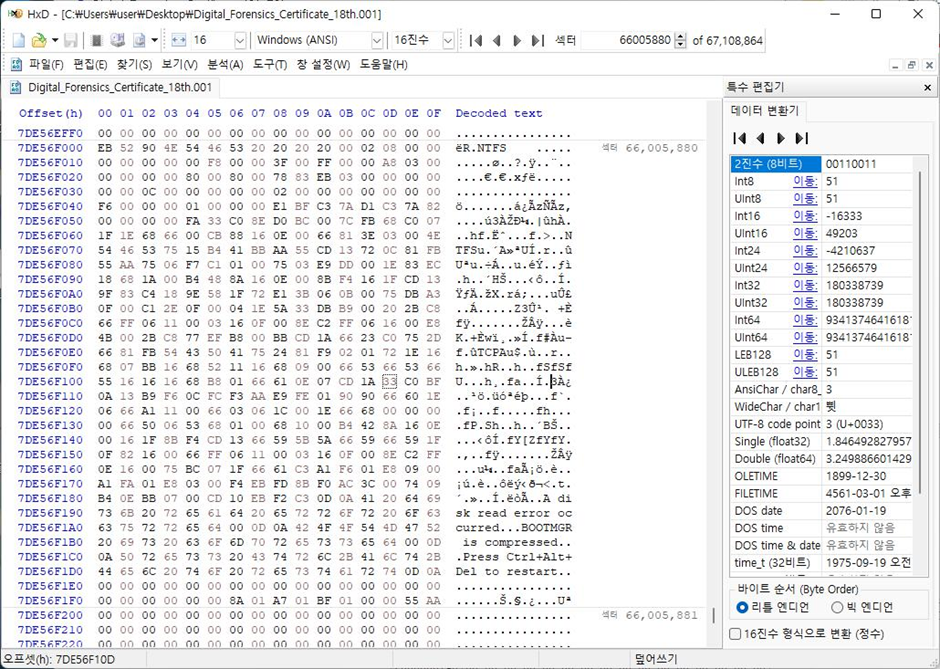This screenshot has height=669, width=940.
Task: Click the status bar offset 7DE56F10D
Action: 59,659
